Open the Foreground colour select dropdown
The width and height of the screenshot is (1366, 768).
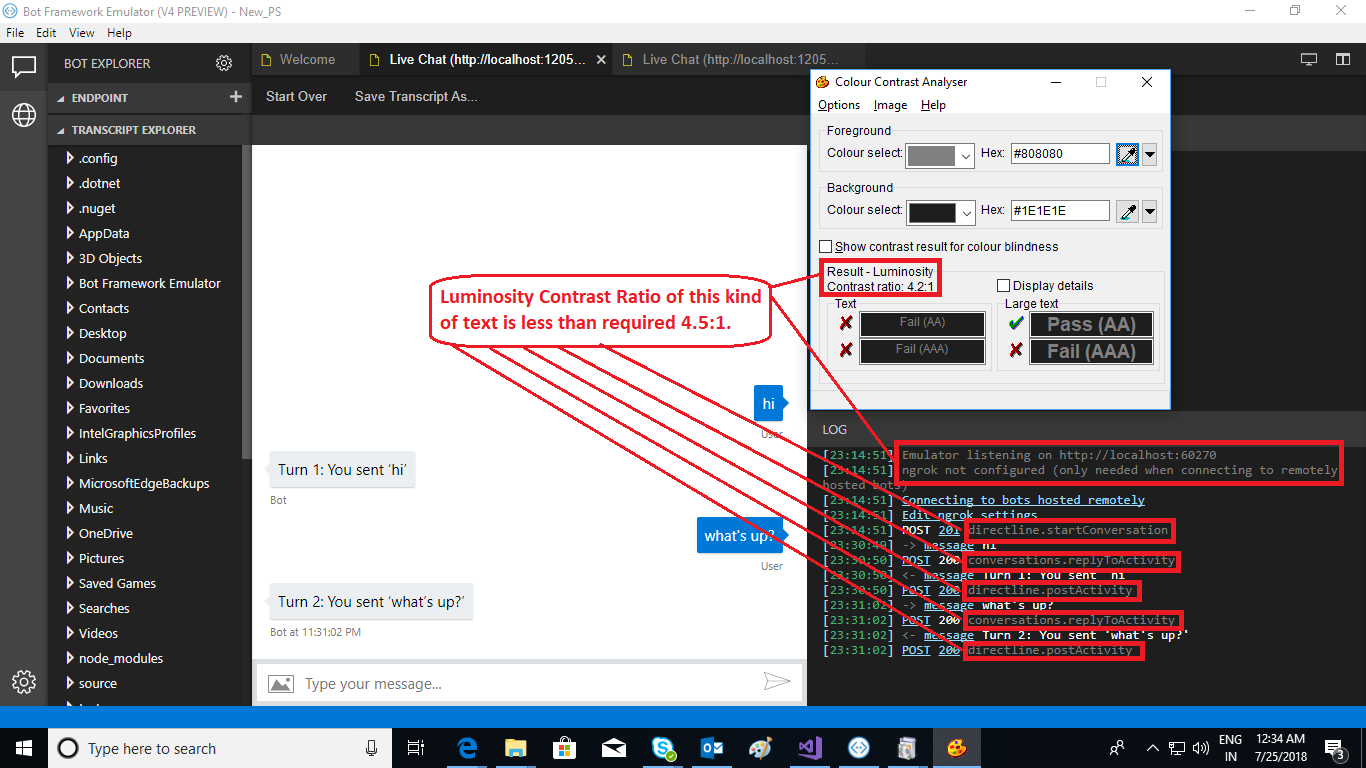click(966, 155)
